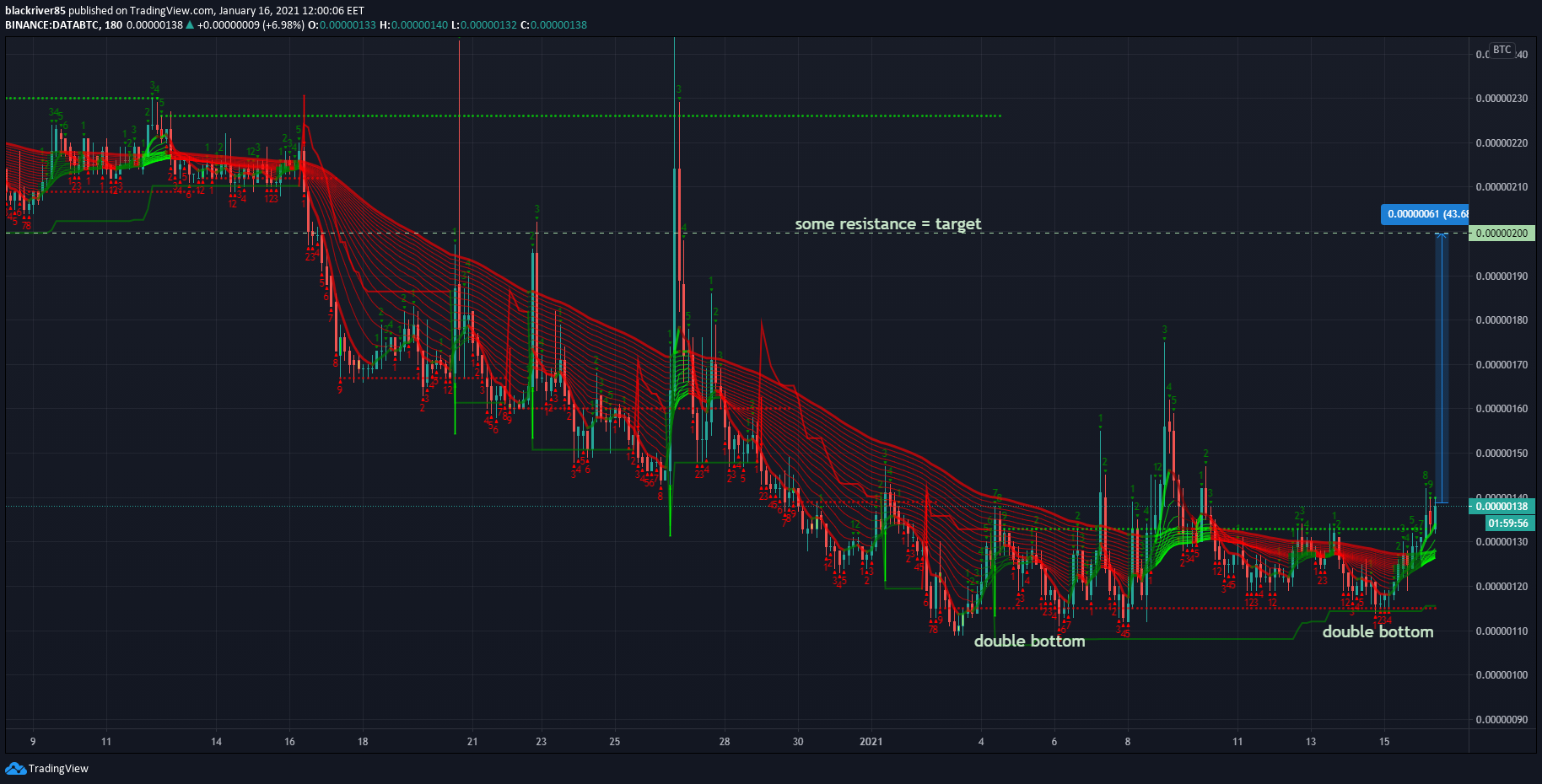The width and height of the screenshot is (1542, 784).
Task: Click date label 14 on time axis
Action: [216, 742]
